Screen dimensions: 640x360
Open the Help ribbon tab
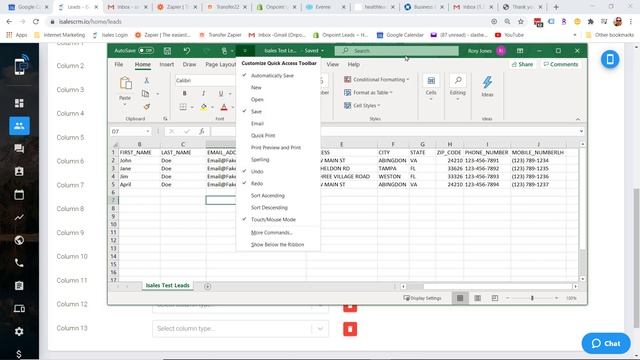[x=353, y=64]
